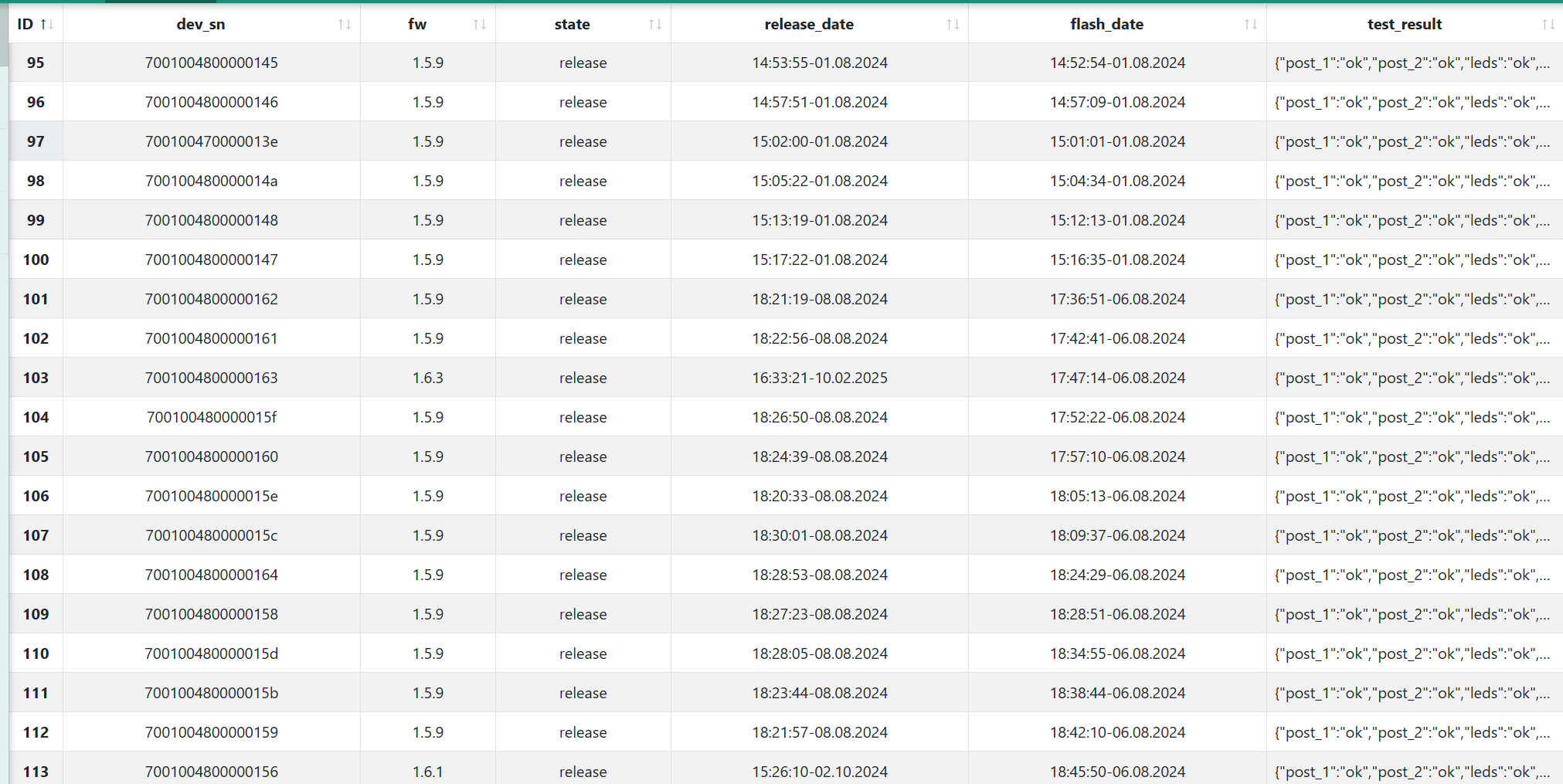Click serial 7001004800000147
This screenshot has width=1563, height=784.
coord(212,260)
